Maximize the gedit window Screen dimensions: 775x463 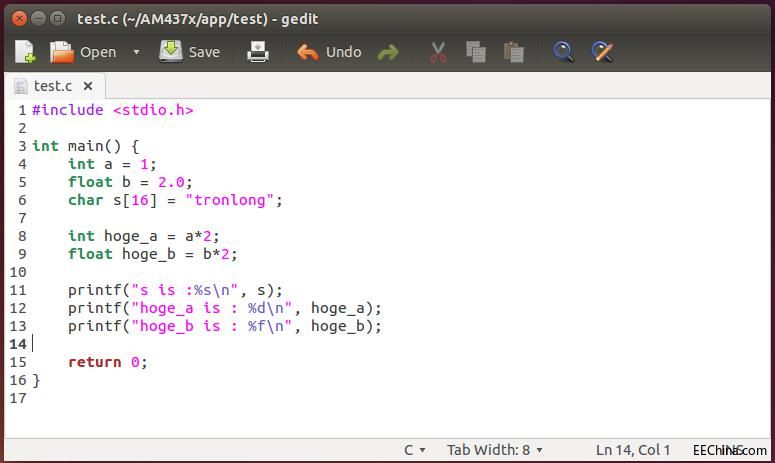[57, 18]
